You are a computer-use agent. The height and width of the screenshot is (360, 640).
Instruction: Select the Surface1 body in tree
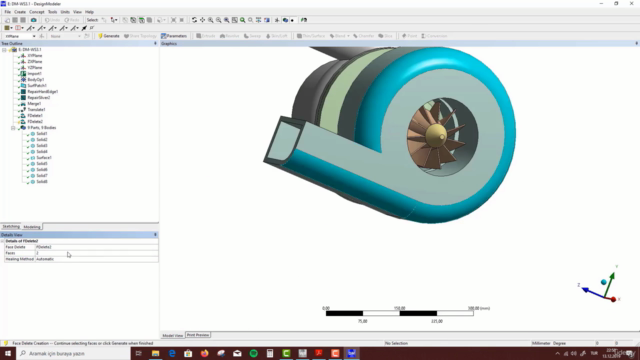44,158
